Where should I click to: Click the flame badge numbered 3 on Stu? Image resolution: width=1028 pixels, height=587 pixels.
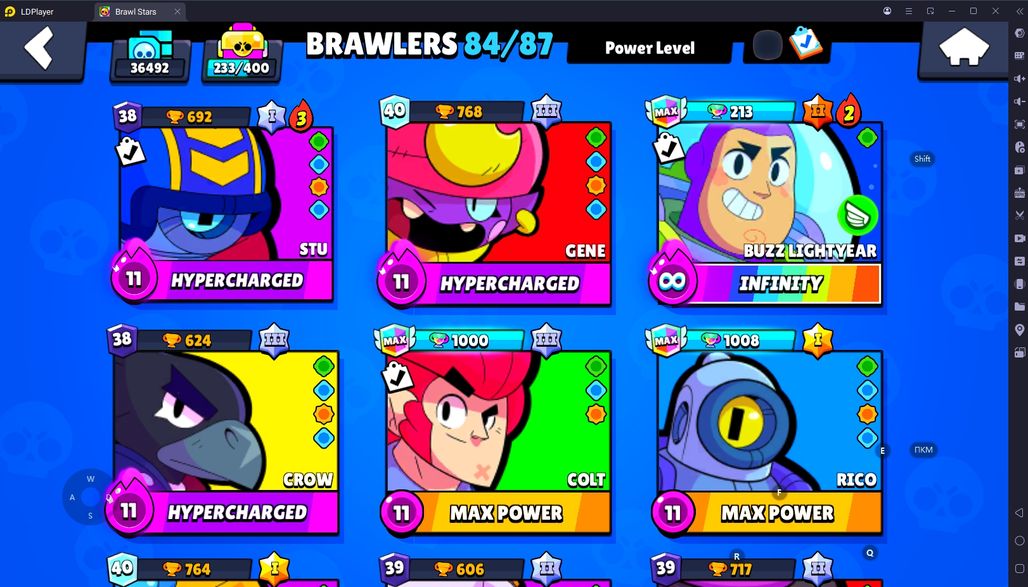tap(302, 117)
